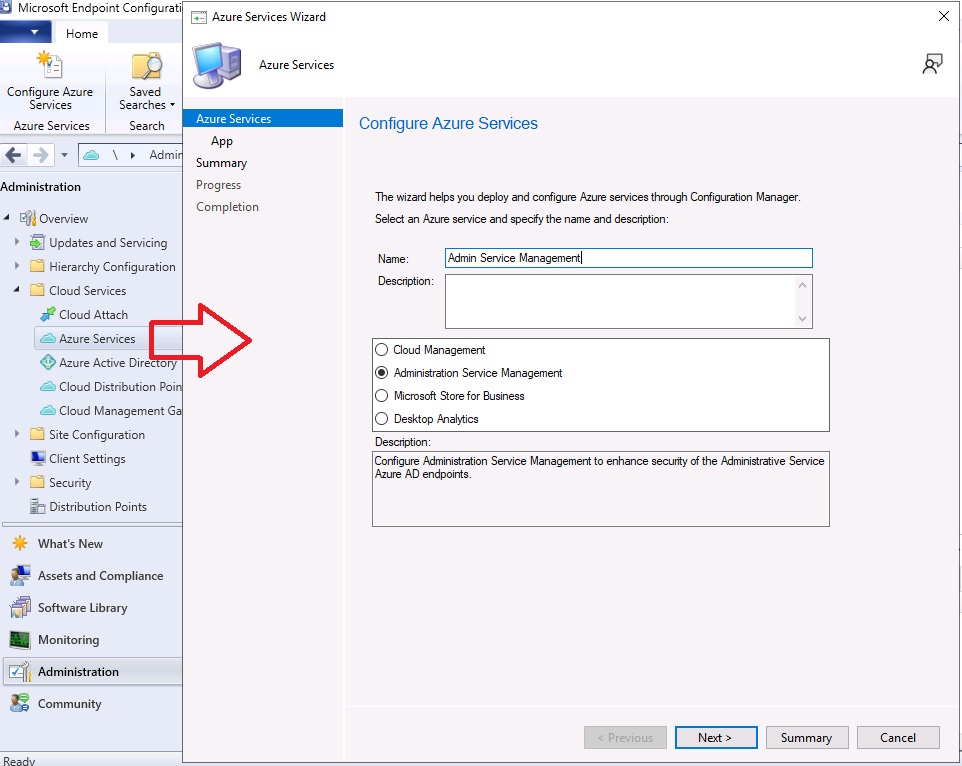Click the Description box scroll up arrow
Image resolution: width=962 pixels, height=766 pixels.
(x=802, y=285)
